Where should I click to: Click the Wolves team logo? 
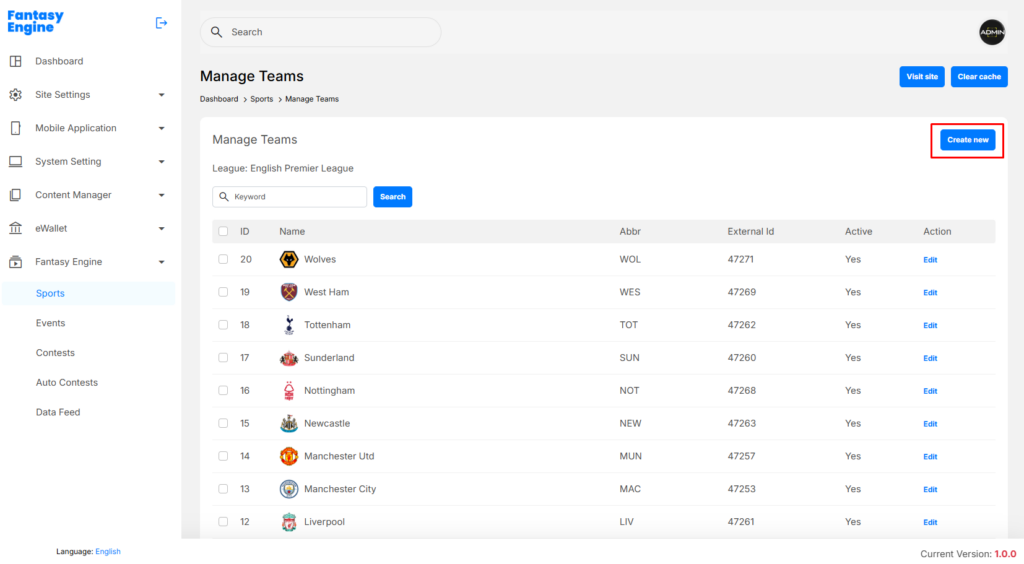[x=289, y=260]
